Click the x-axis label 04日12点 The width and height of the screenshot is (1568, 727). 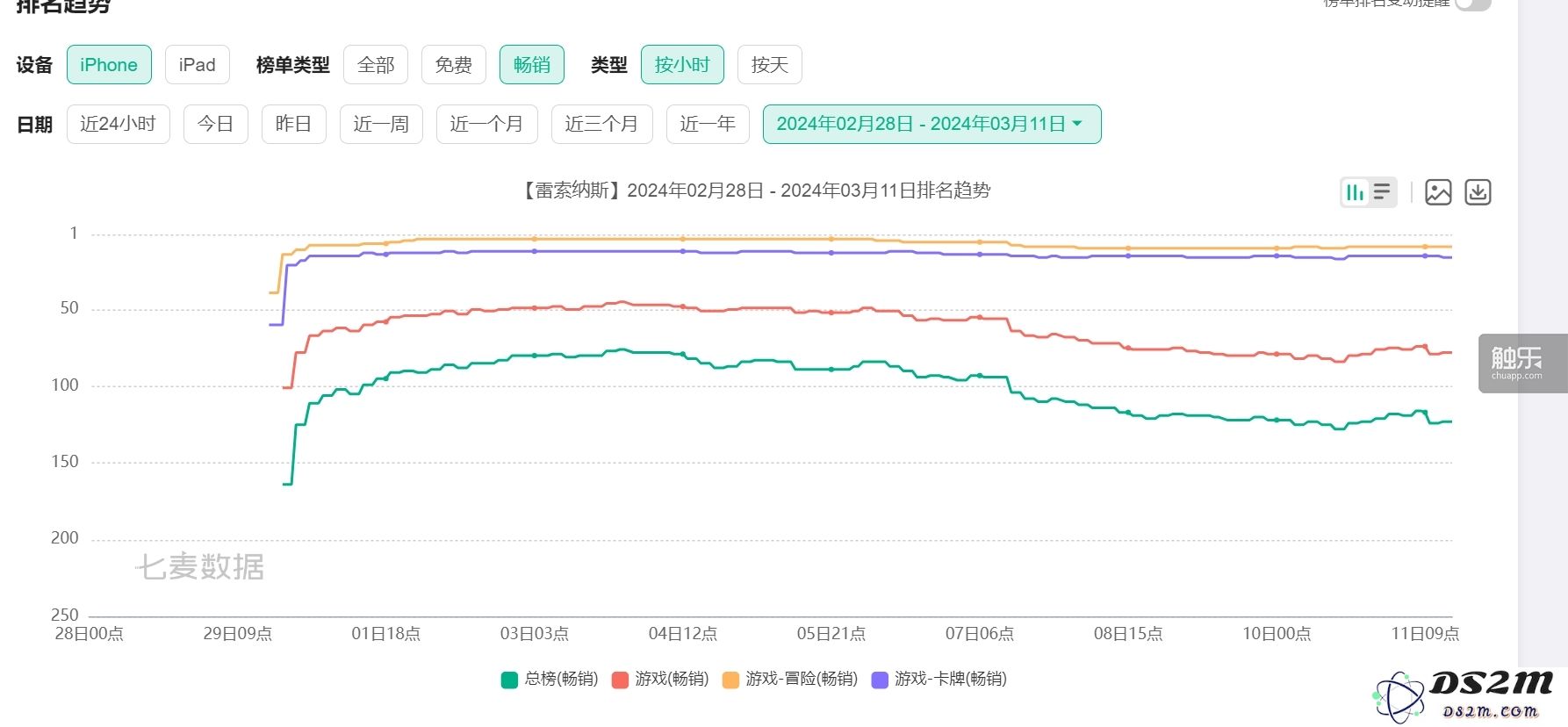pos(683,634)
